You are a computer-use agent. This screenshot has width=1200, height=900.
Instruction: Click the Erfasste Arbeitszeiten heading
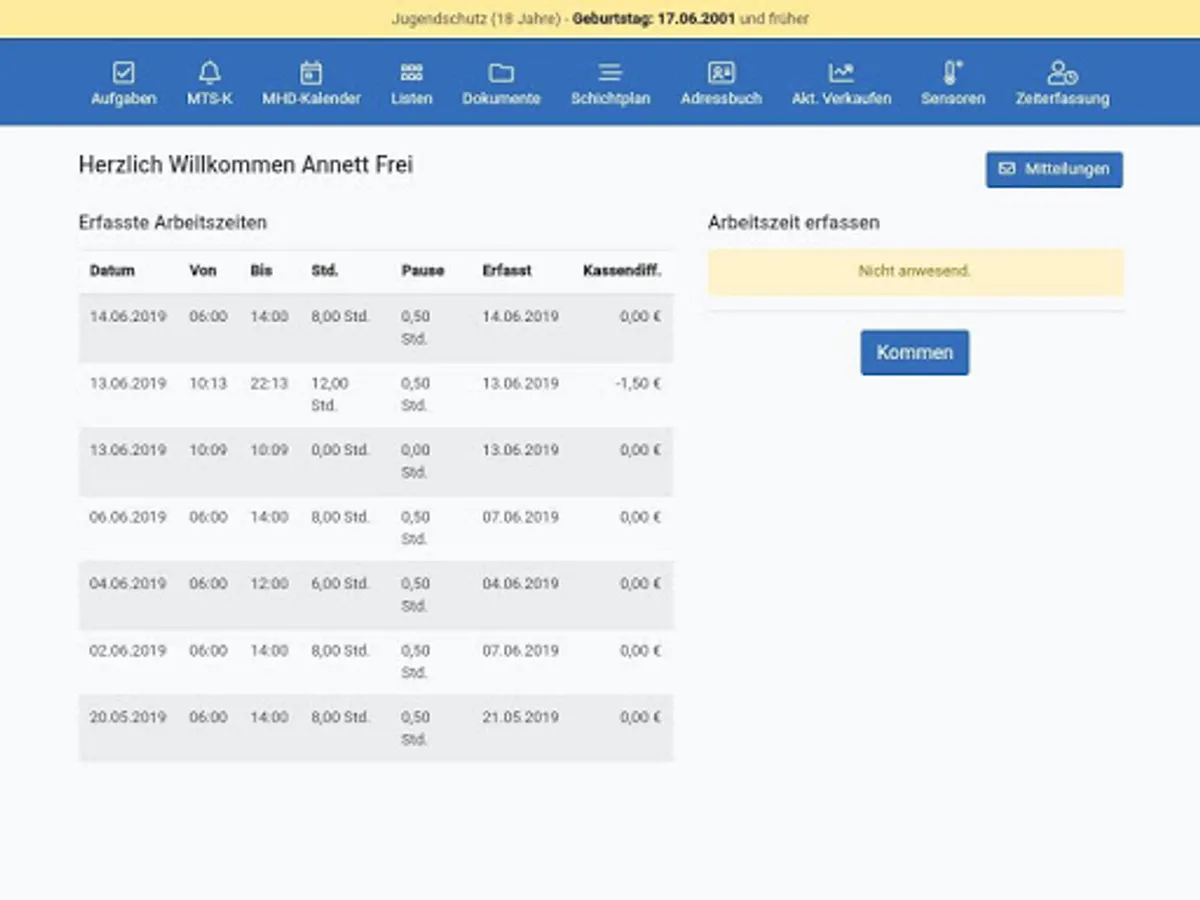[x=173, y=223]
